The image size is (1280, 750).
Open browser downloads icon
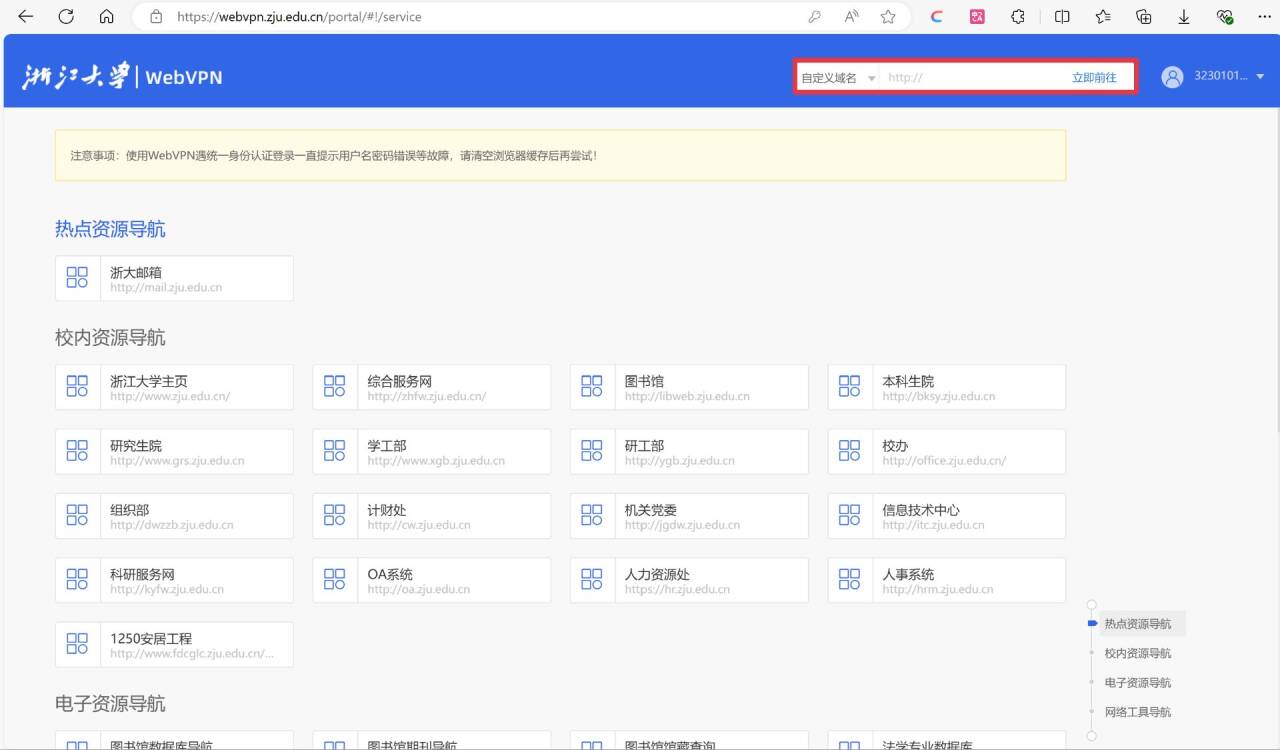click(1184, 17)
